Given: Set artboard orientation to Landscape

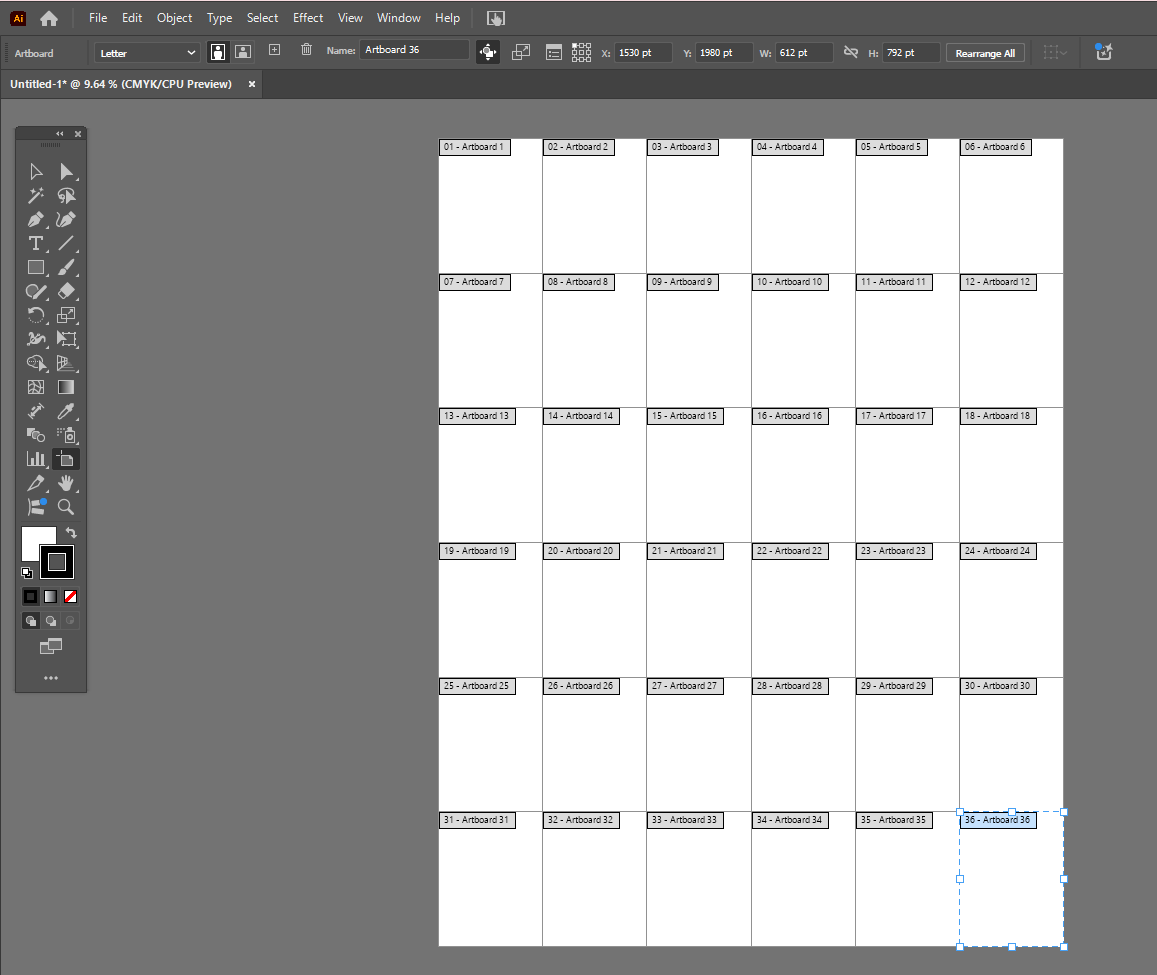Looking at the screenshot, I should [x=243, y=52].
